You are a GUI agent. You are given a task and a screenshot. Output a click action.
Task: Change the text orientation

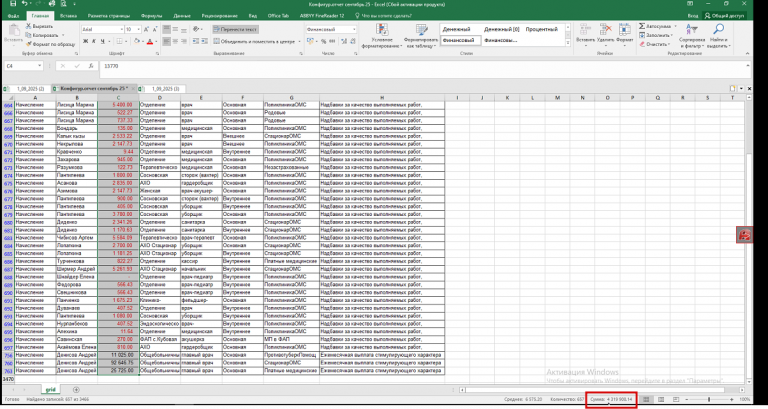(196, 29)
